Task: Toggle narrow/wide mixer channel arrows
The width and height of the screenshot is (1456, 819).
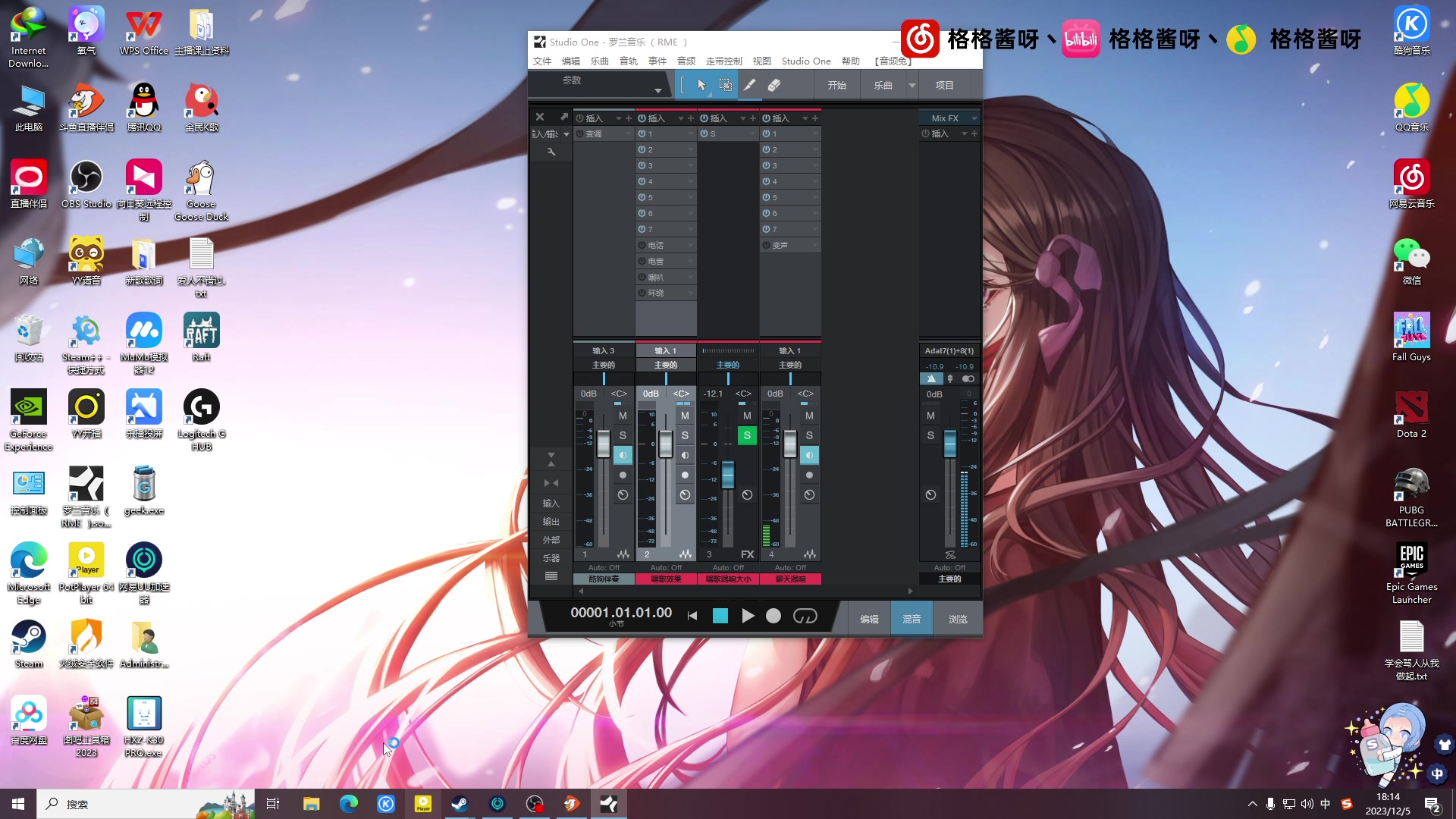Action: click(551, 483)
